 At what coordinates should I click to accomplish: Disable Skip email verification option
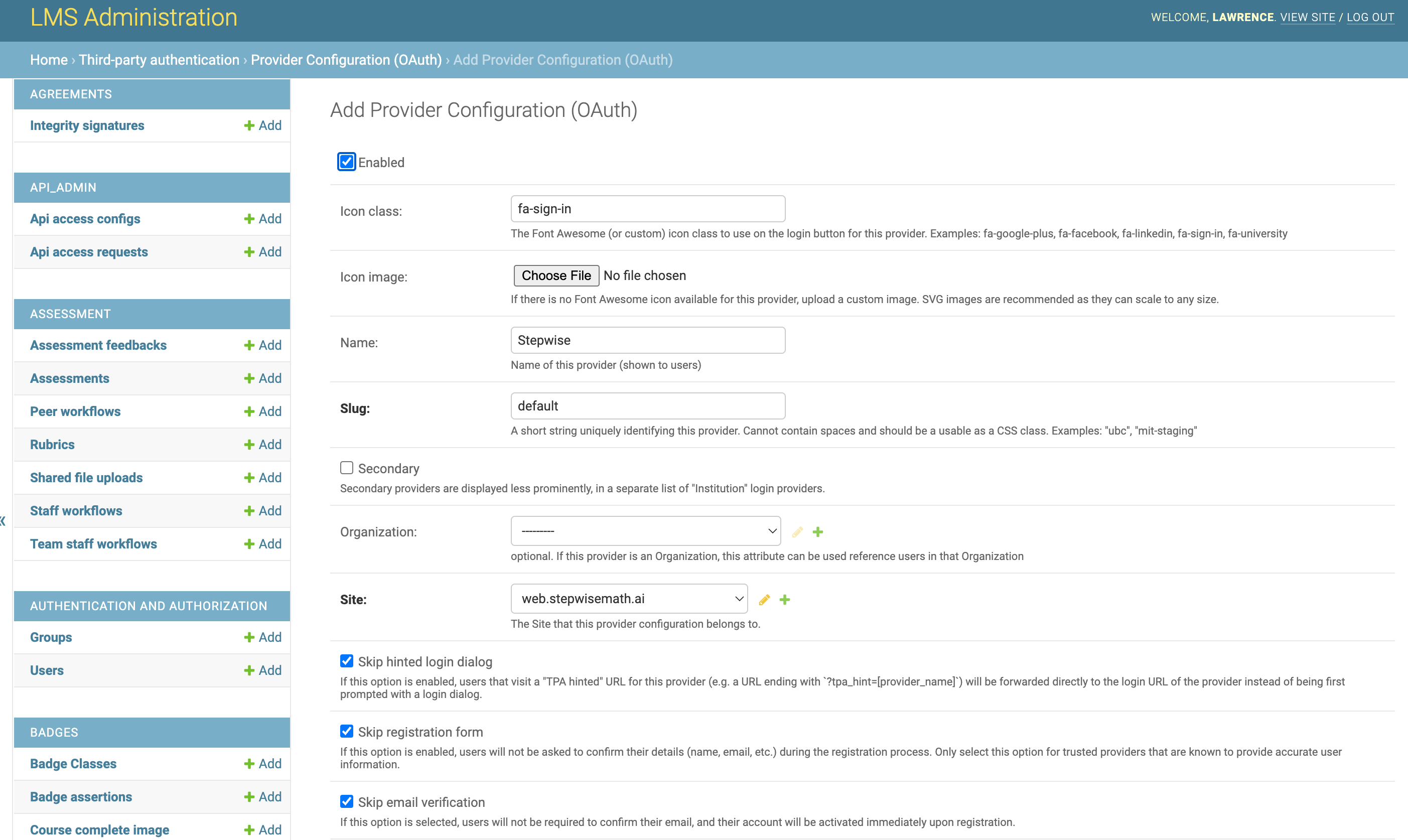[346, 801]
